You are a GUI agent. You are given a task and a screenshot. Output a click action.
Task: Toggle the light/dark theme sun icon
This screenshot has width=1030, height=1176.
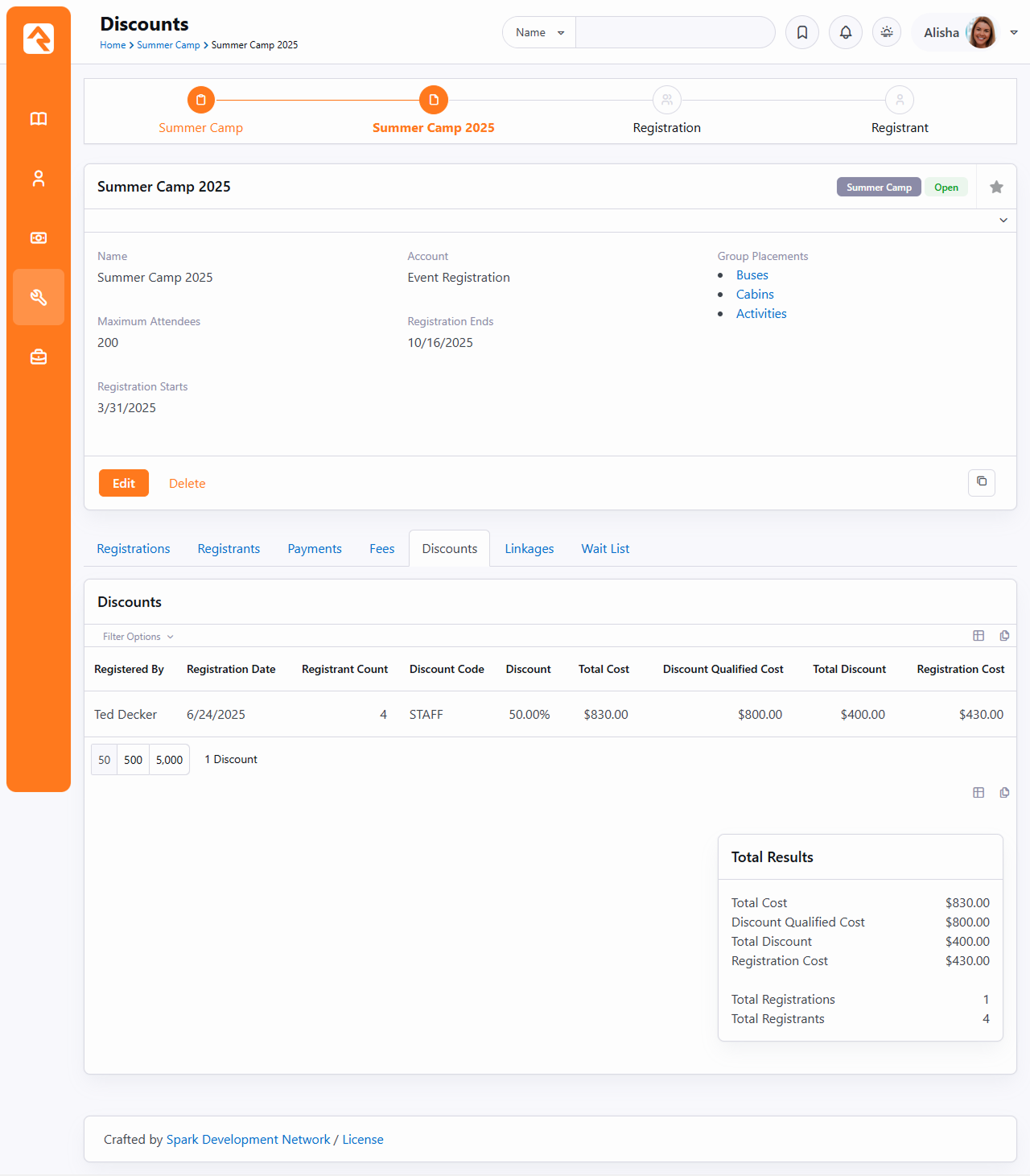click(x=887, y=32)
